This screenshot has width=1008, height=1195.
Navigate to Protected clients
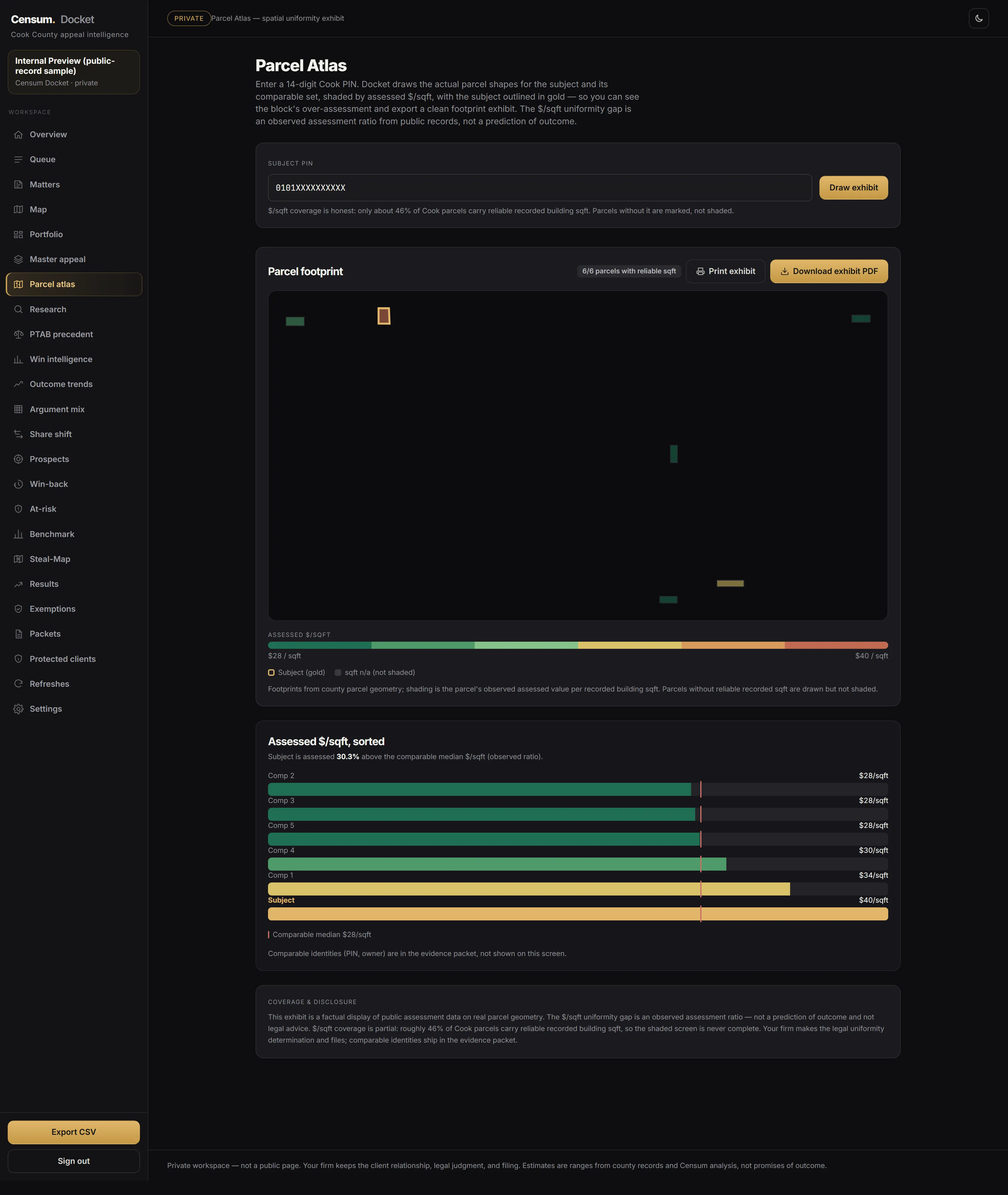(74, 659)
